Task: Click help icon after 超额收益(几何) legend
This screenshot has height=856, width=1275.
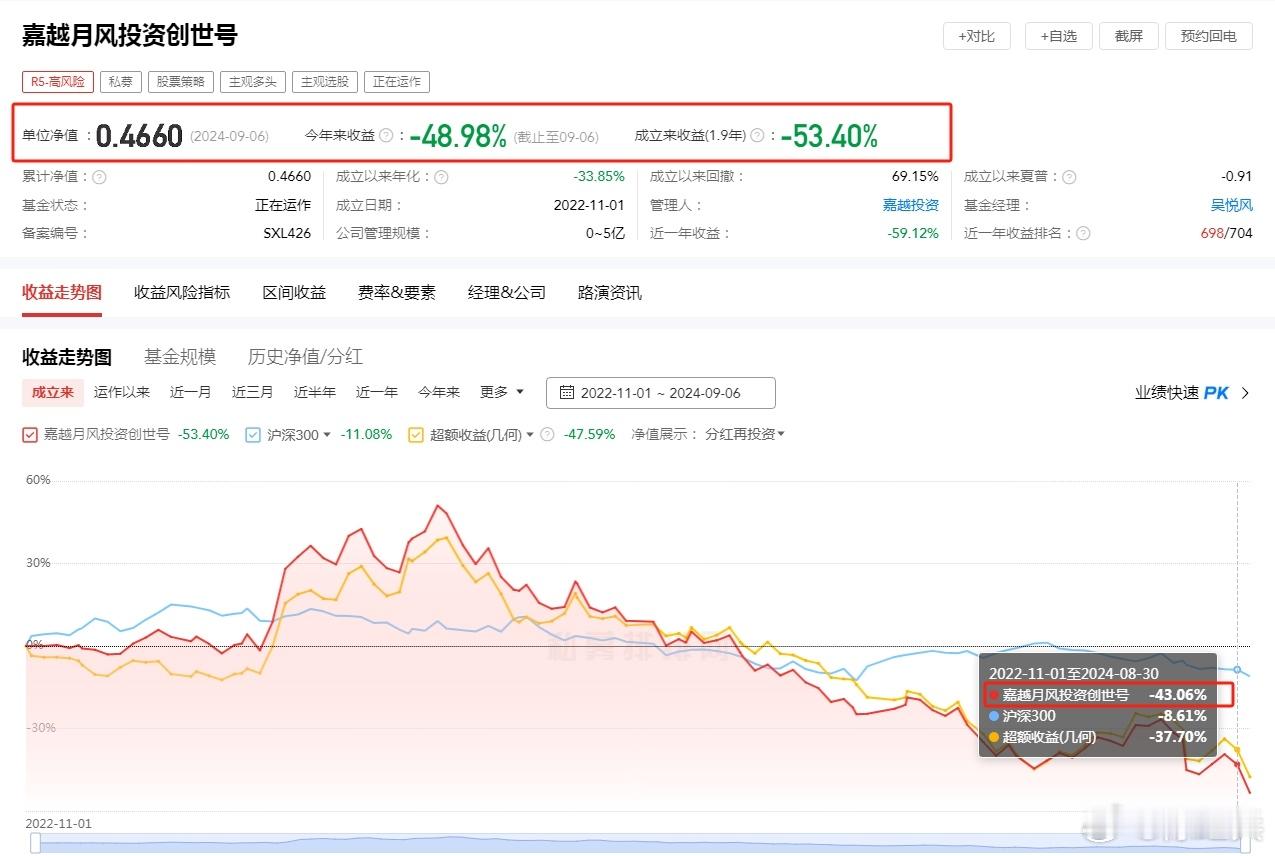Action: click(547, 435)
